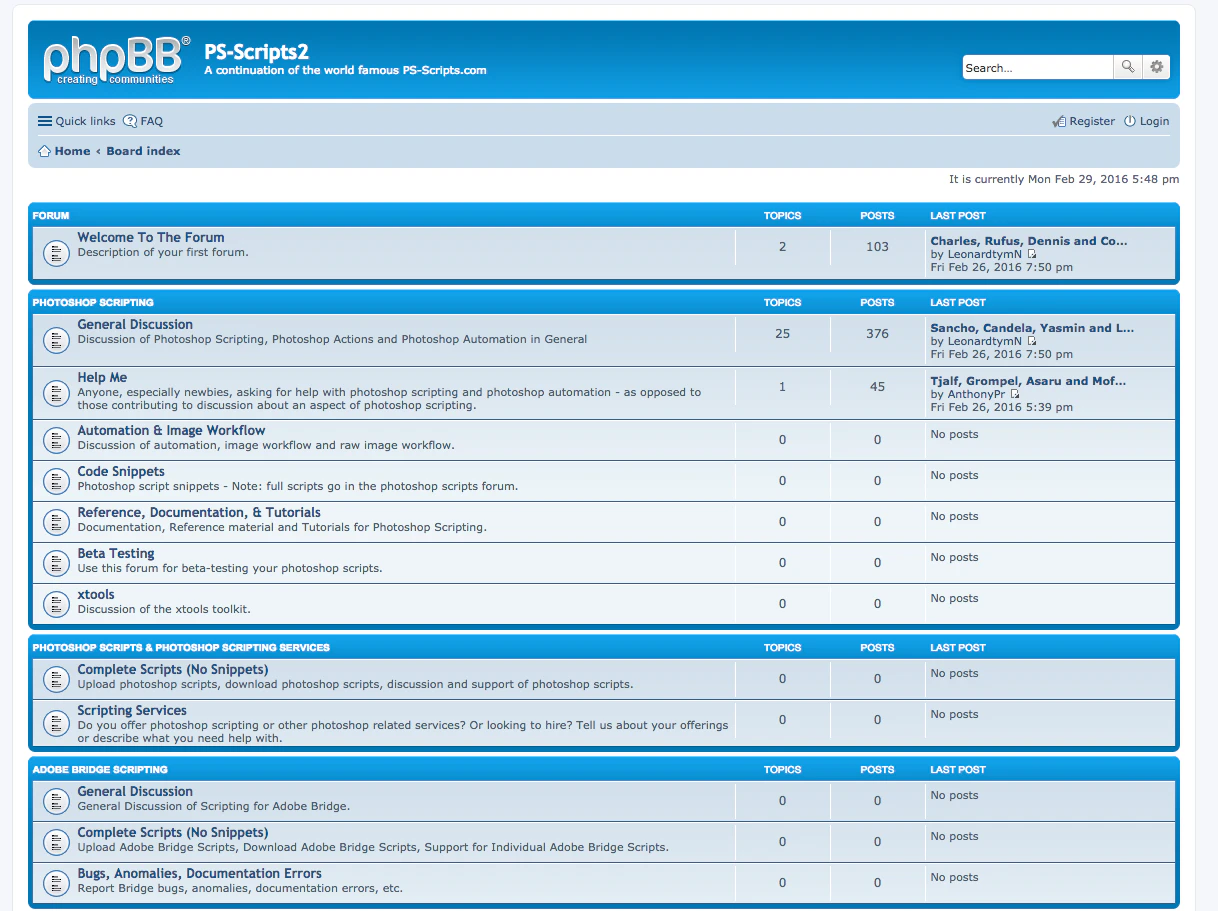Screen dimensions: 1218x911
Task: Click the 103 posts count
Action: pyautogui.click(x=877, y=247)
